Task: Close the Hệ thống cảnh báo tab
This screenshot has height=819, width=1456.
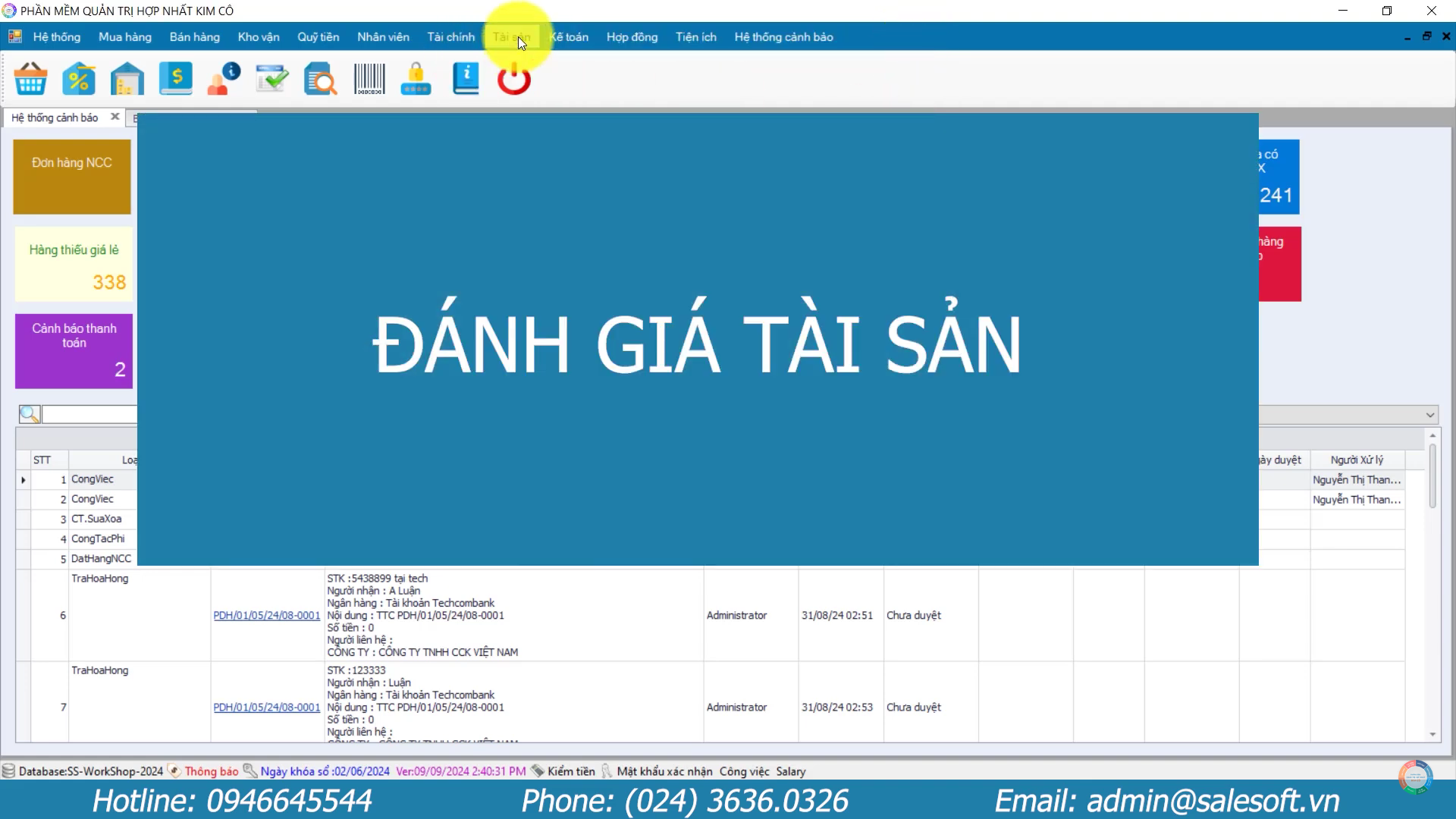Action: tap(115, 117)
